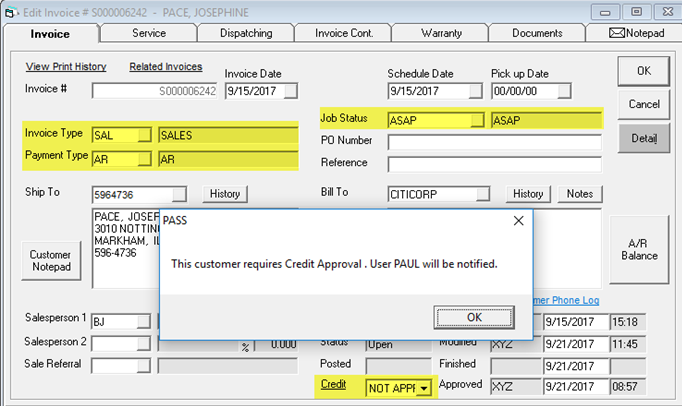Click the Job Status code field ASAP
The image size is (682, 406).
430,120
